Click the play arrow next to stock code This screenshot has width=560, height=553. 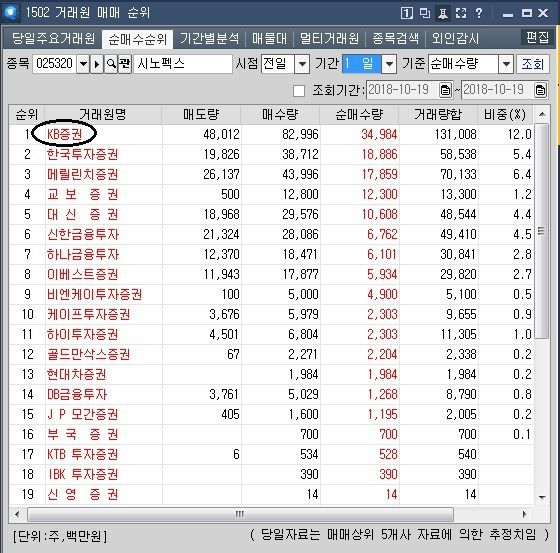[x=96, y=64]
